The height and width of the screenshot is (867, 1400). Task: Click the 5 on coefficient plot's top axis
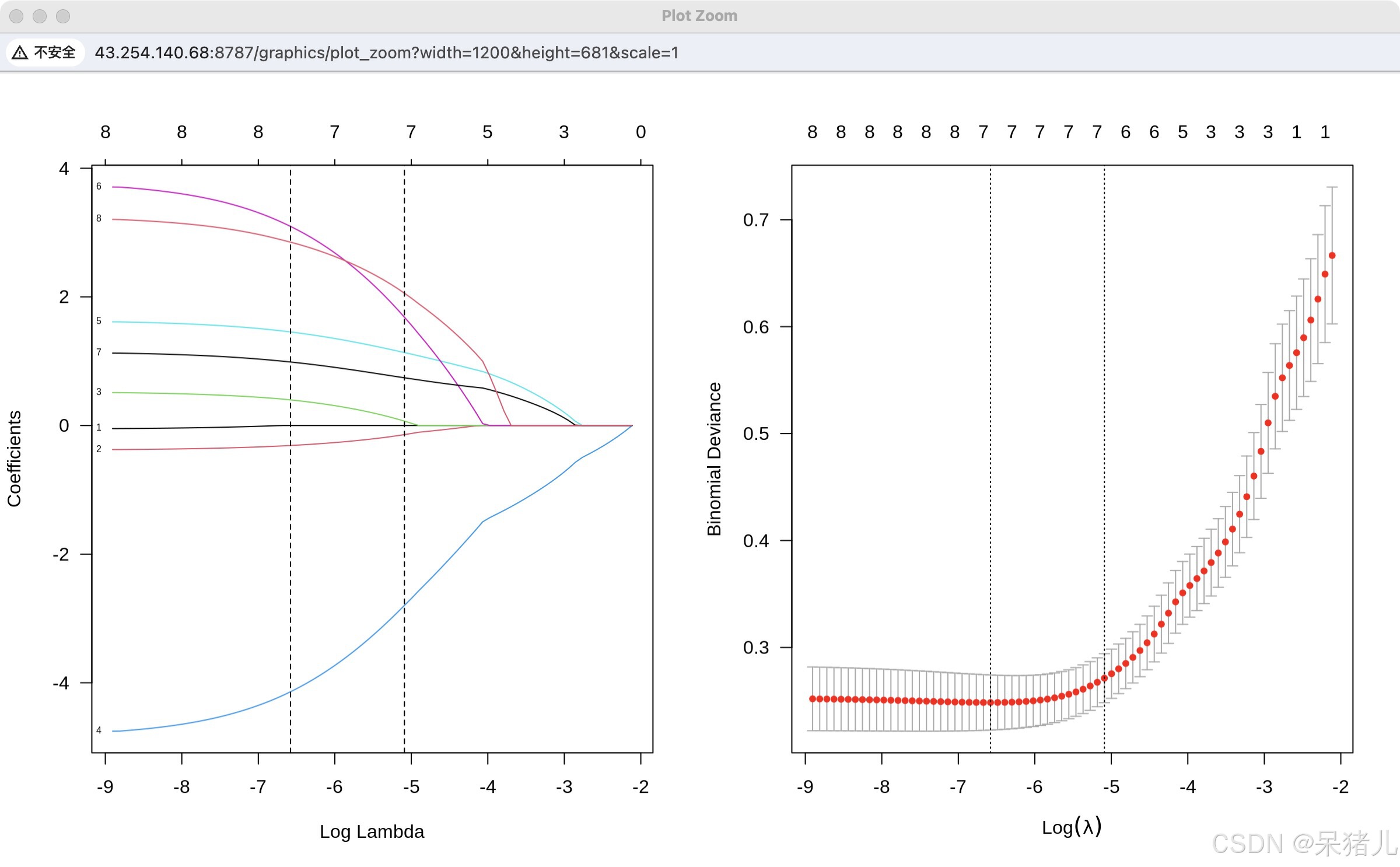488,132
